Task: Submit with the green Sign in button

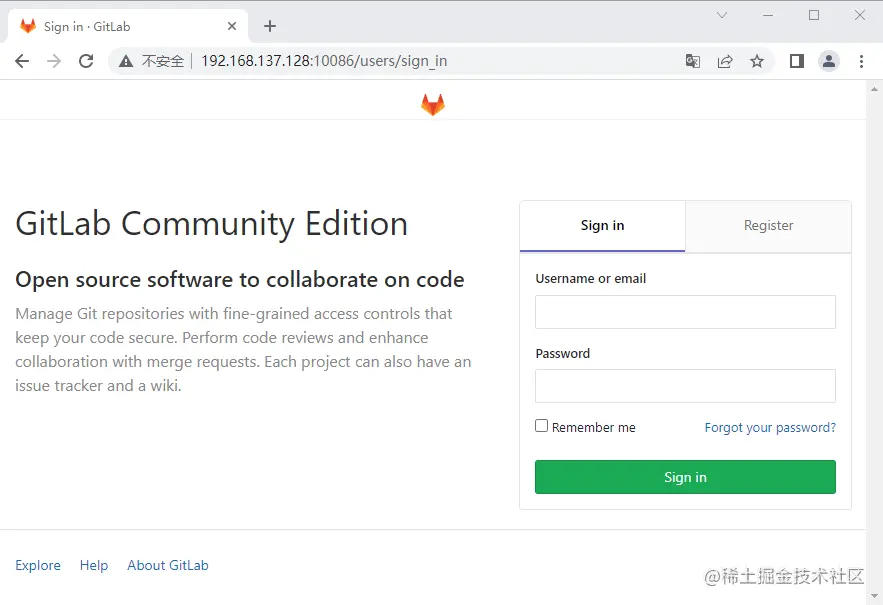Action: 685,477
